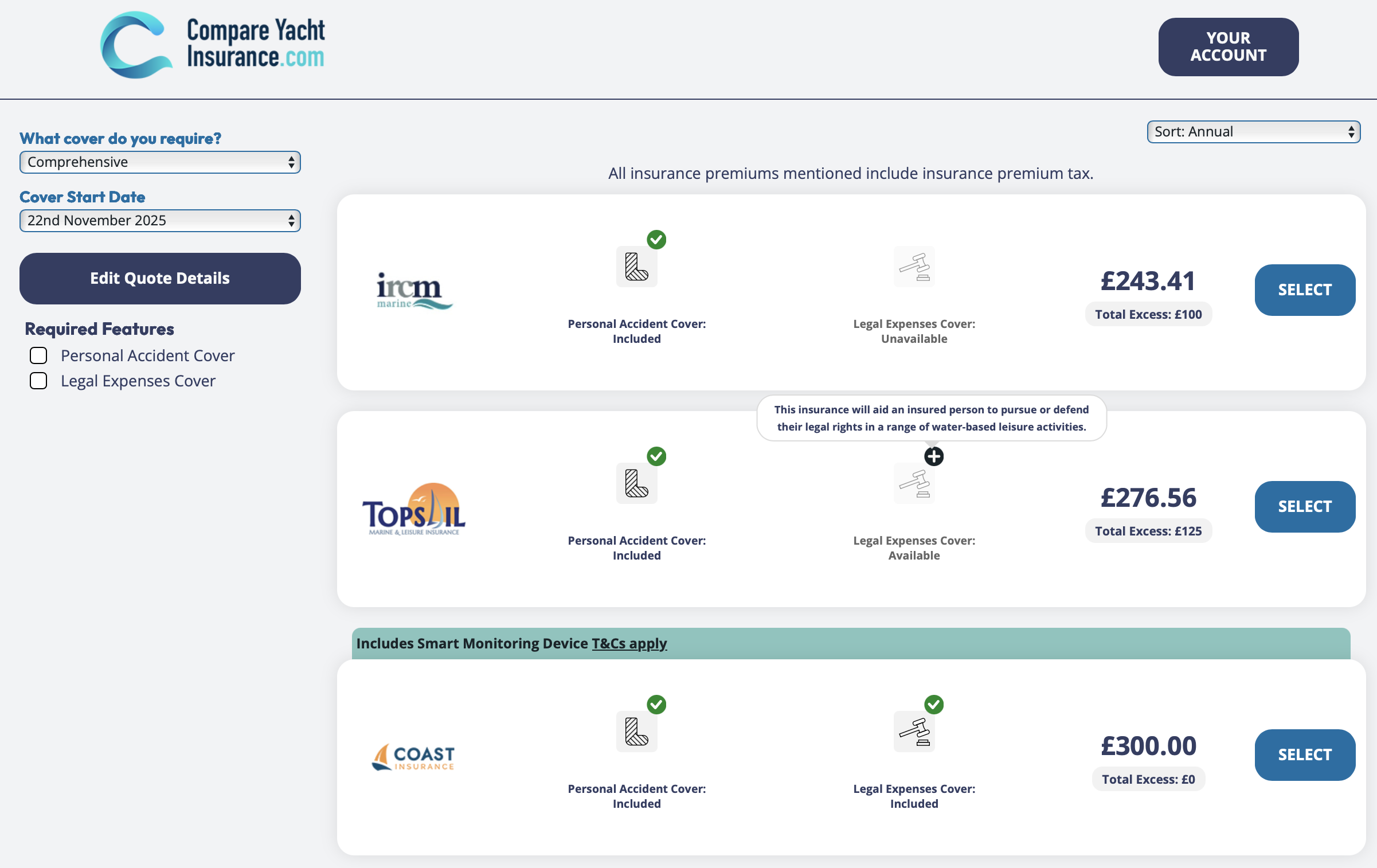Click the Compare Yacht Insurance wave logo
Image resolution: width=1377 pixels, height=868 pixels.
pyautogui.click(x=136, y=46)
